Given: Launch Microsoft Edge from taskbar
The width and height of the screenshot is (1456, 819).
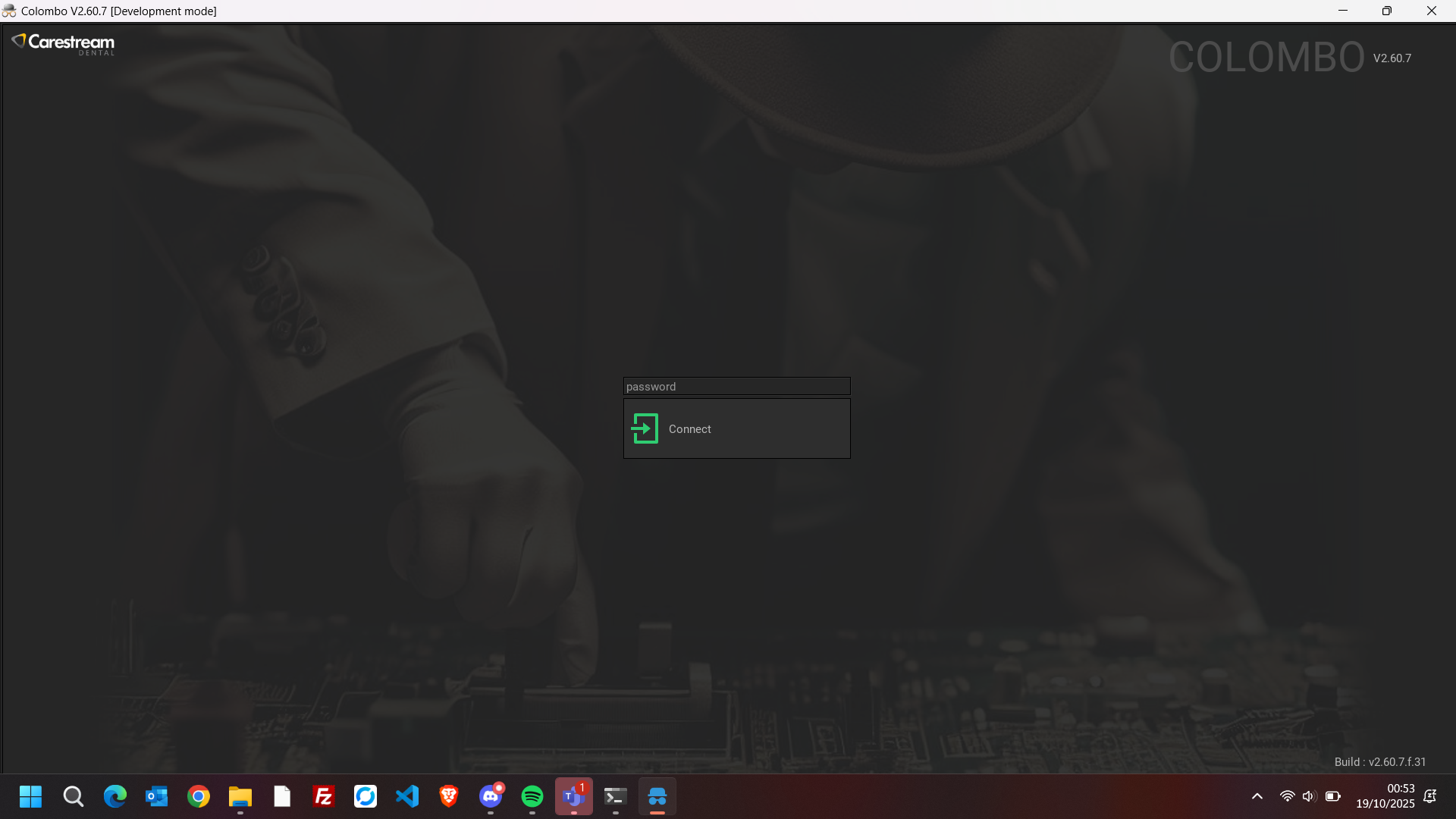Looking at the screenshot, I should pos(115,797).
